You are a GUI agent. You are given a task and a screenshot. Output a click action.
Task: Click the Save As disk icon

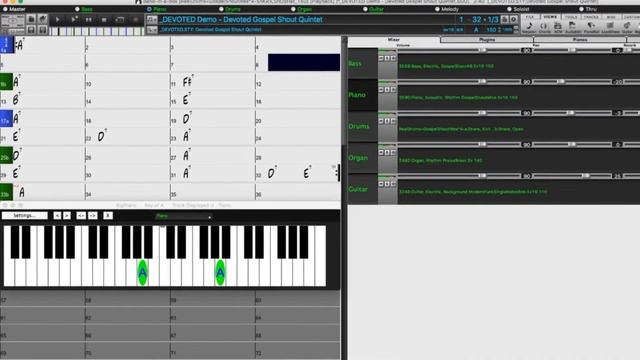tap(42, 30)
